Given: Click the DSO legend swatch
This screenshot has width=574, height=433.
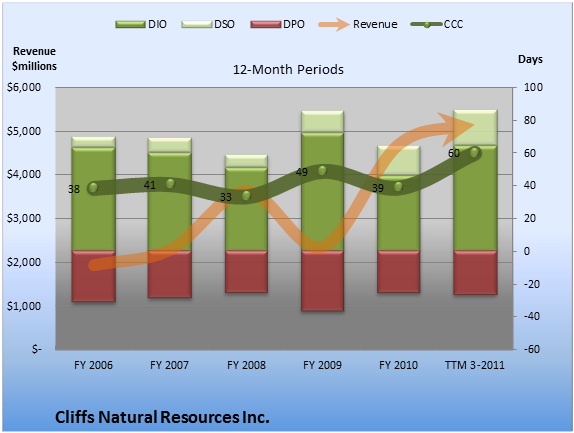Looking at the screenshot, I should (197, 24).
